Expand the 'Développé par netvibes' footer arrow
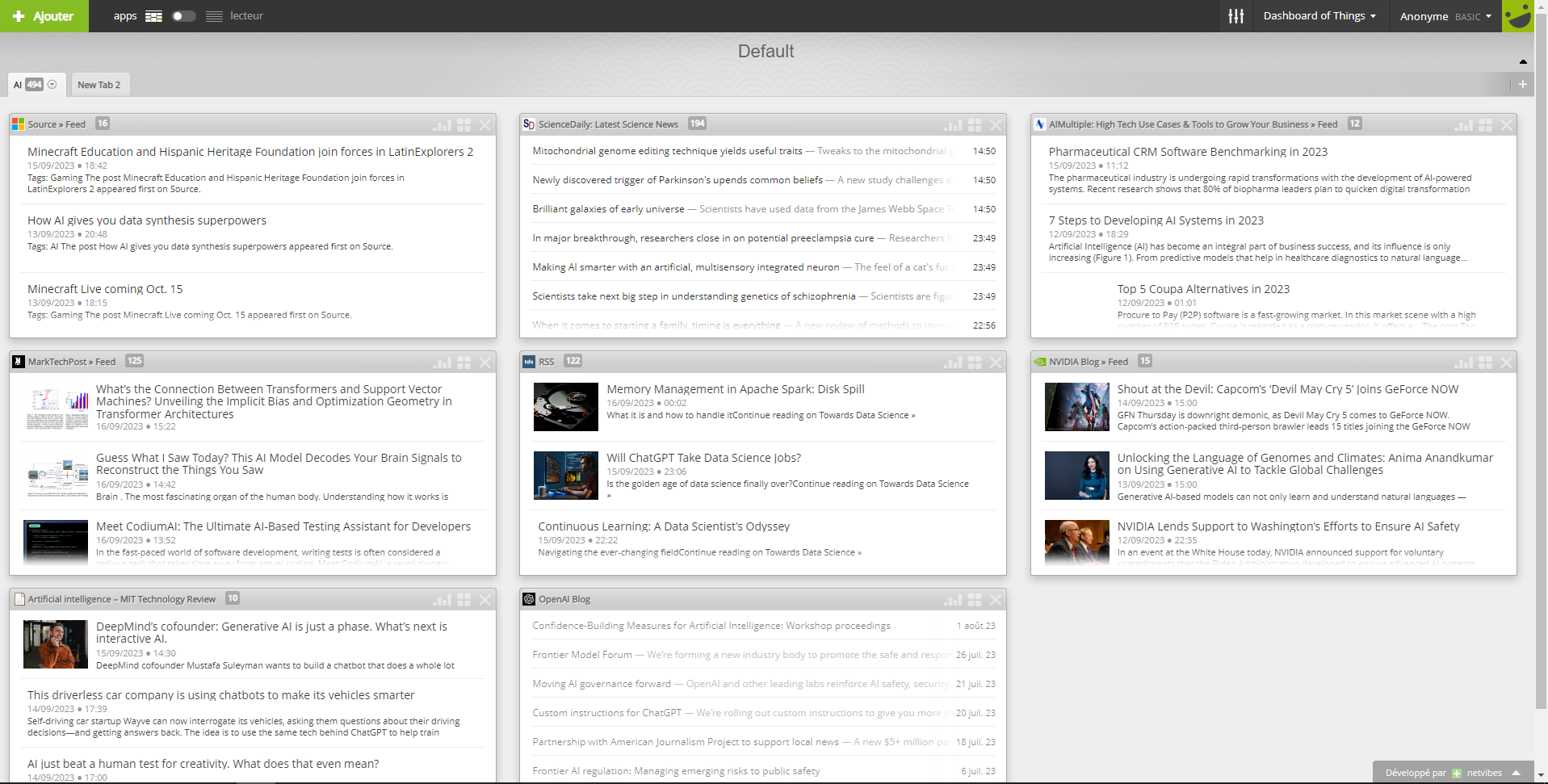 [x=1516, y=773]
